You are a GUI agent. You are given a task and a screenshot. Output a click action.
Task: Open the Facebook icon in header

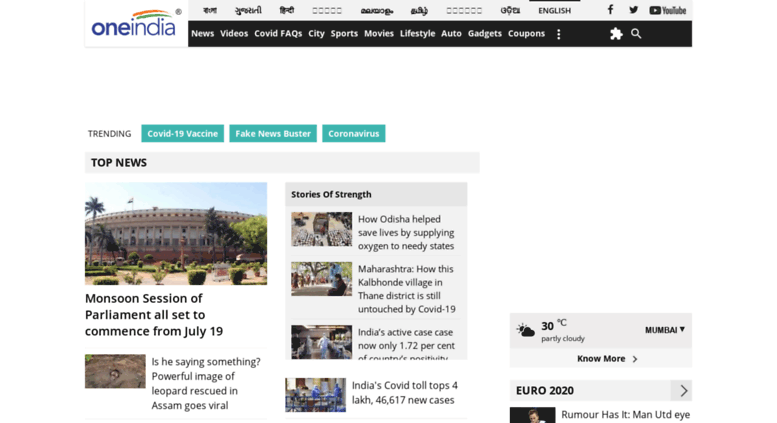610,10
